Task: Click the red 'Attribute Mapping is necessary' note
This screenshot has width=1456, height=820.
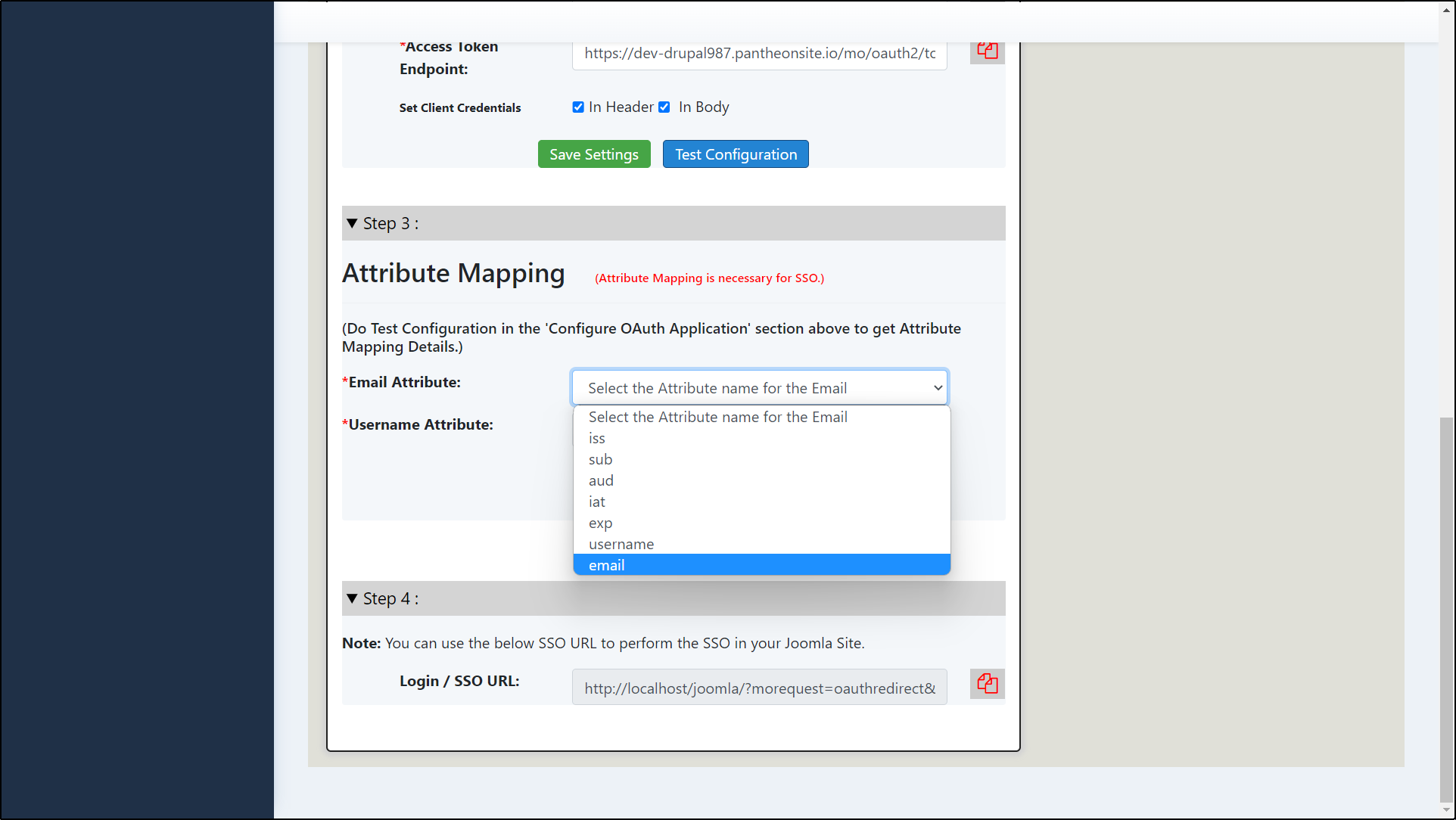Action: click(x=709, y=278)
